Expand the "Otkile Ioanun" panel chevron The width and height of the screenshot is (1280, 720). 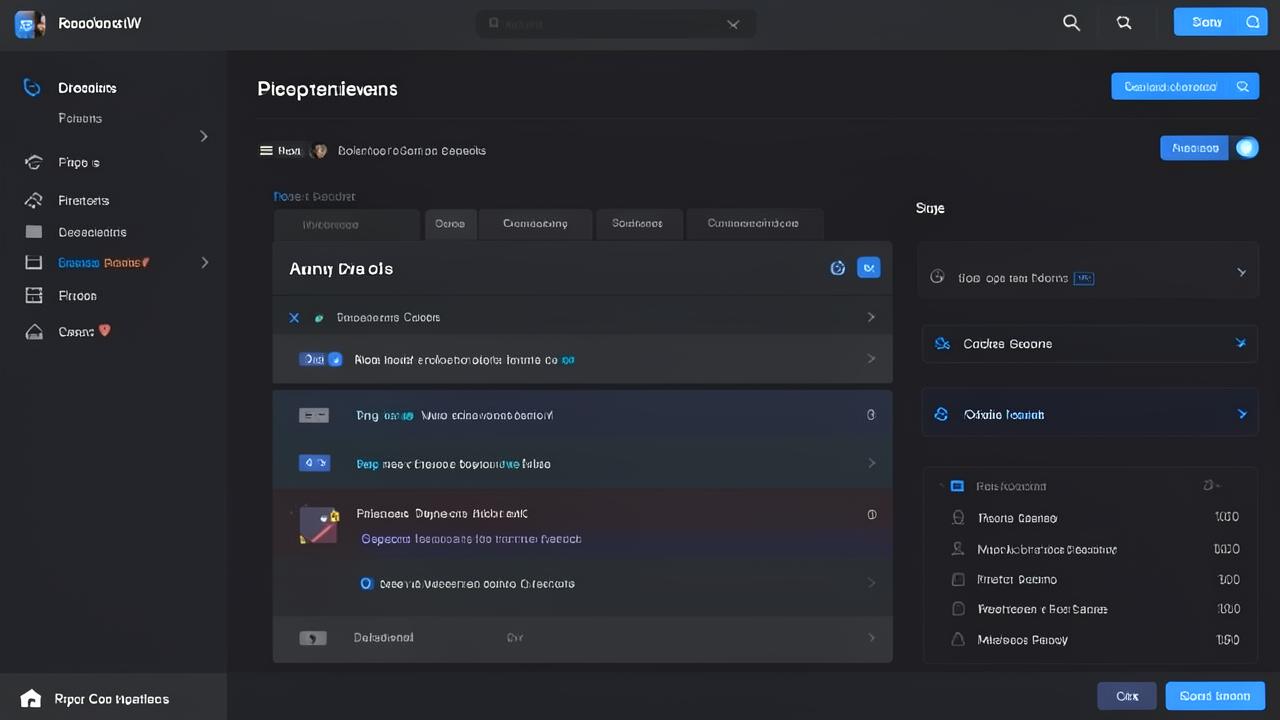pyautogui.click(x=1242, y=414)
